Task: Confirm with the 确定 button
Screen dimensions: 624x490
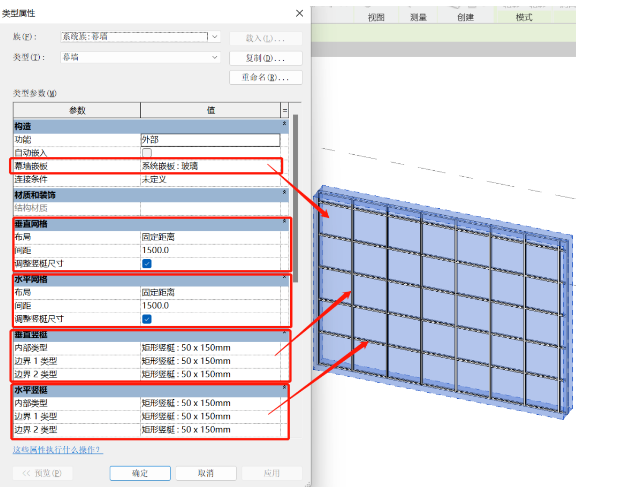Action: click(x=140, y=473)
